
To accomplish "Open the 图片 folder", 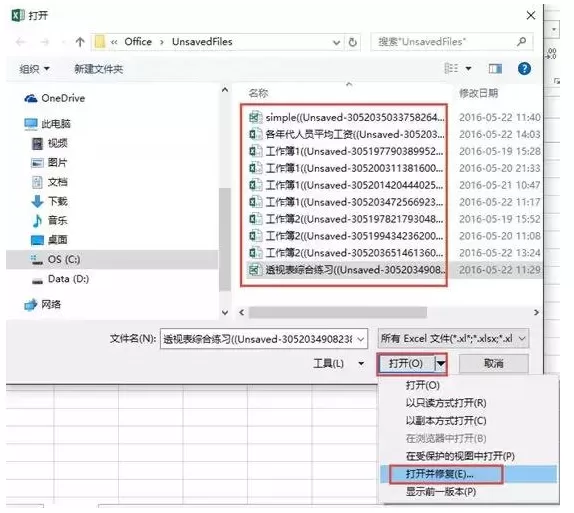I will tap(50, 163).
